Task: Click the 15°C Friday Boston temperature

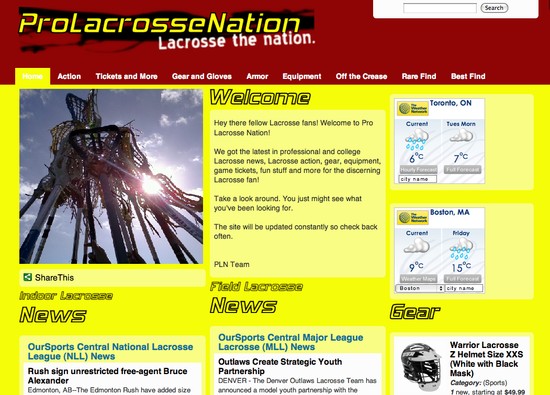Action: [461, 267]
